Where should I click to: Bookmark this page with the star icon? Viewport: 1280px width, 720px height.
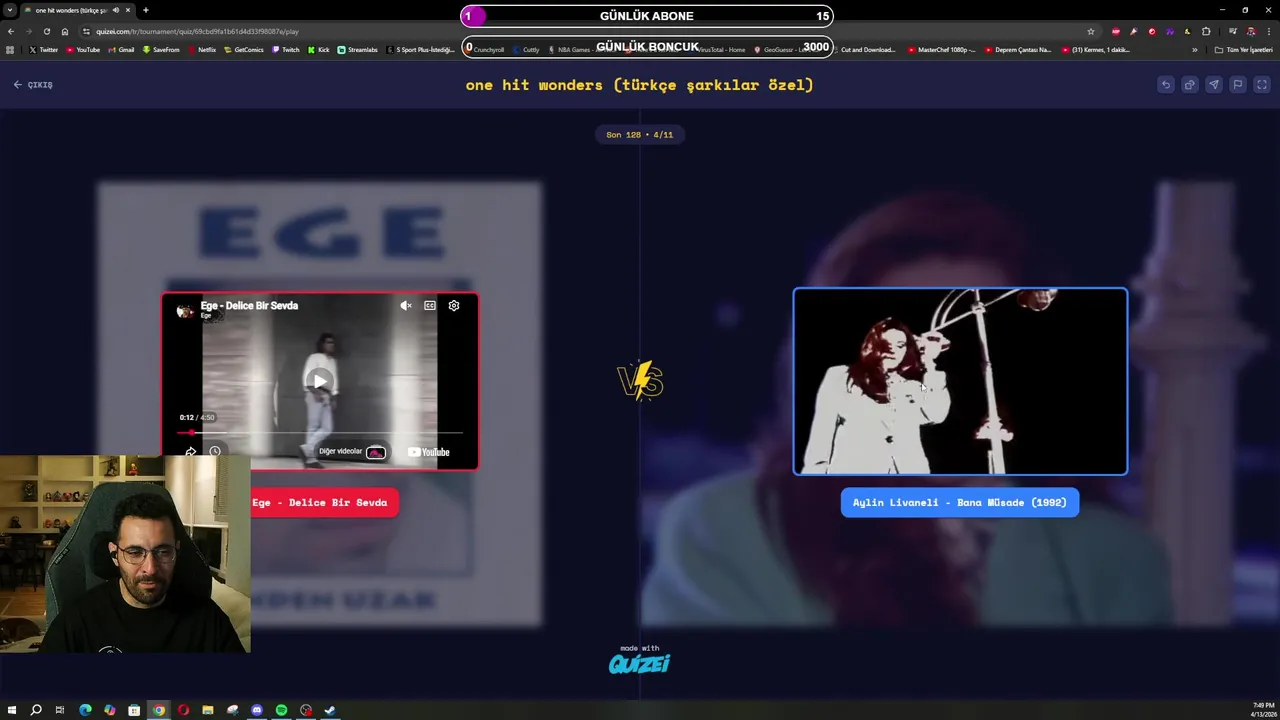pos(1091,31)
